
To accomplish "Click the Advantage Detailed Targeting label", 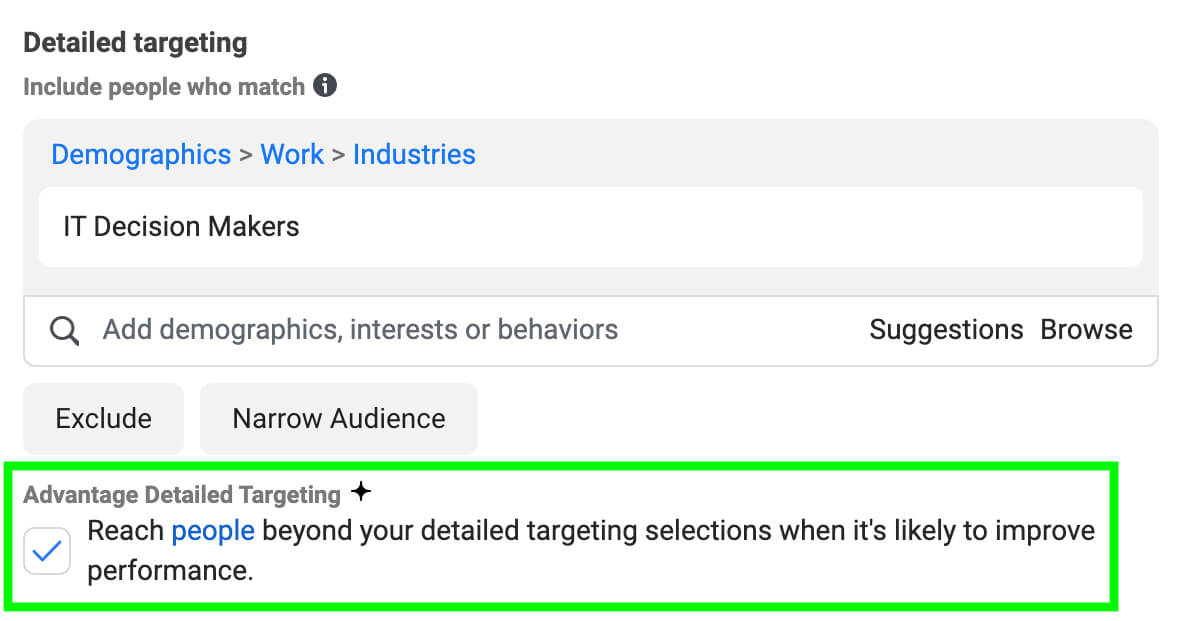I will [x=182, y=495].
